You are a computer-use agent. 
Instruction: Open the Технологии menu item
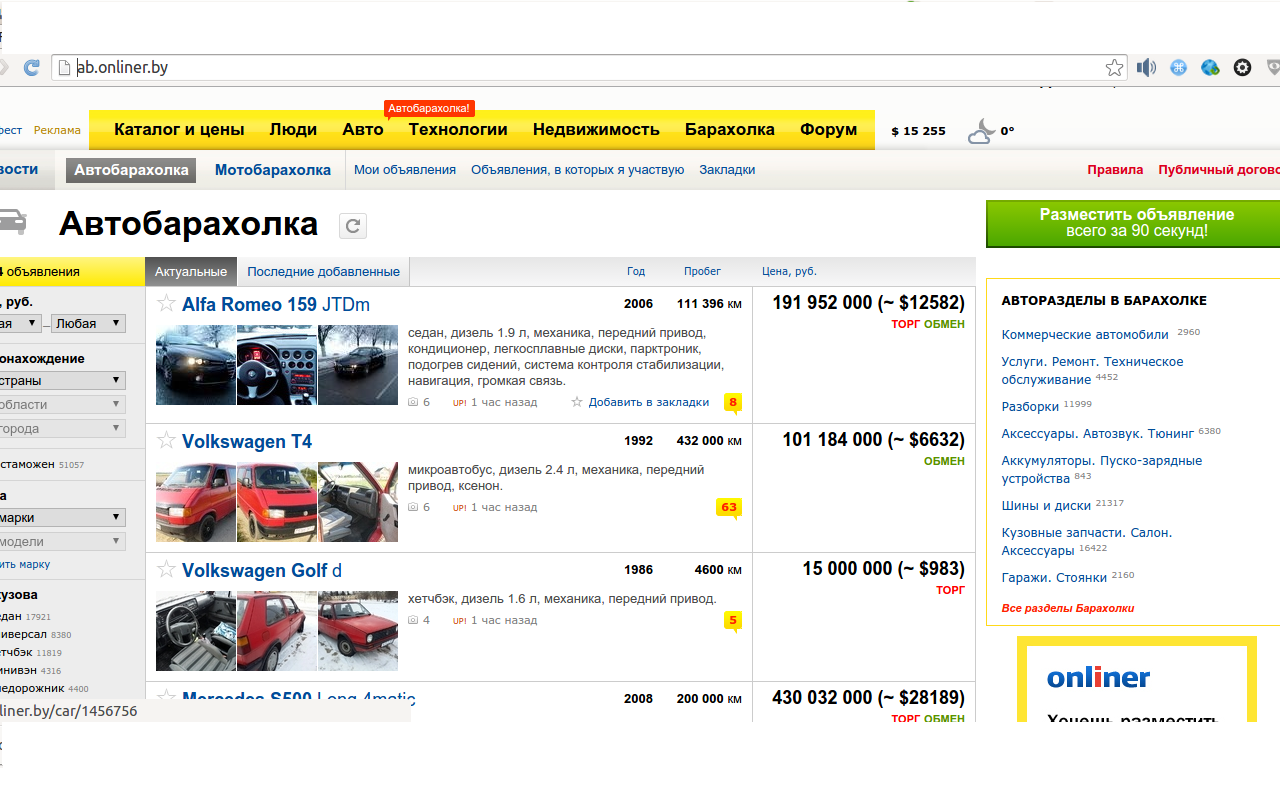[458, 130]
